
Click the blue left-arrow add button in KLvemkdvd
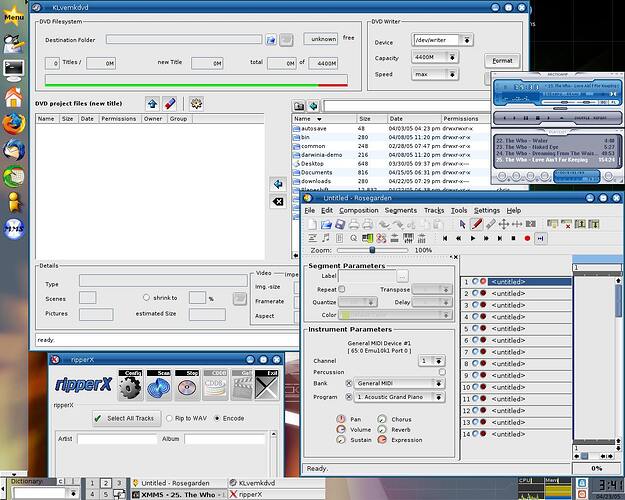tap(278, 184)
